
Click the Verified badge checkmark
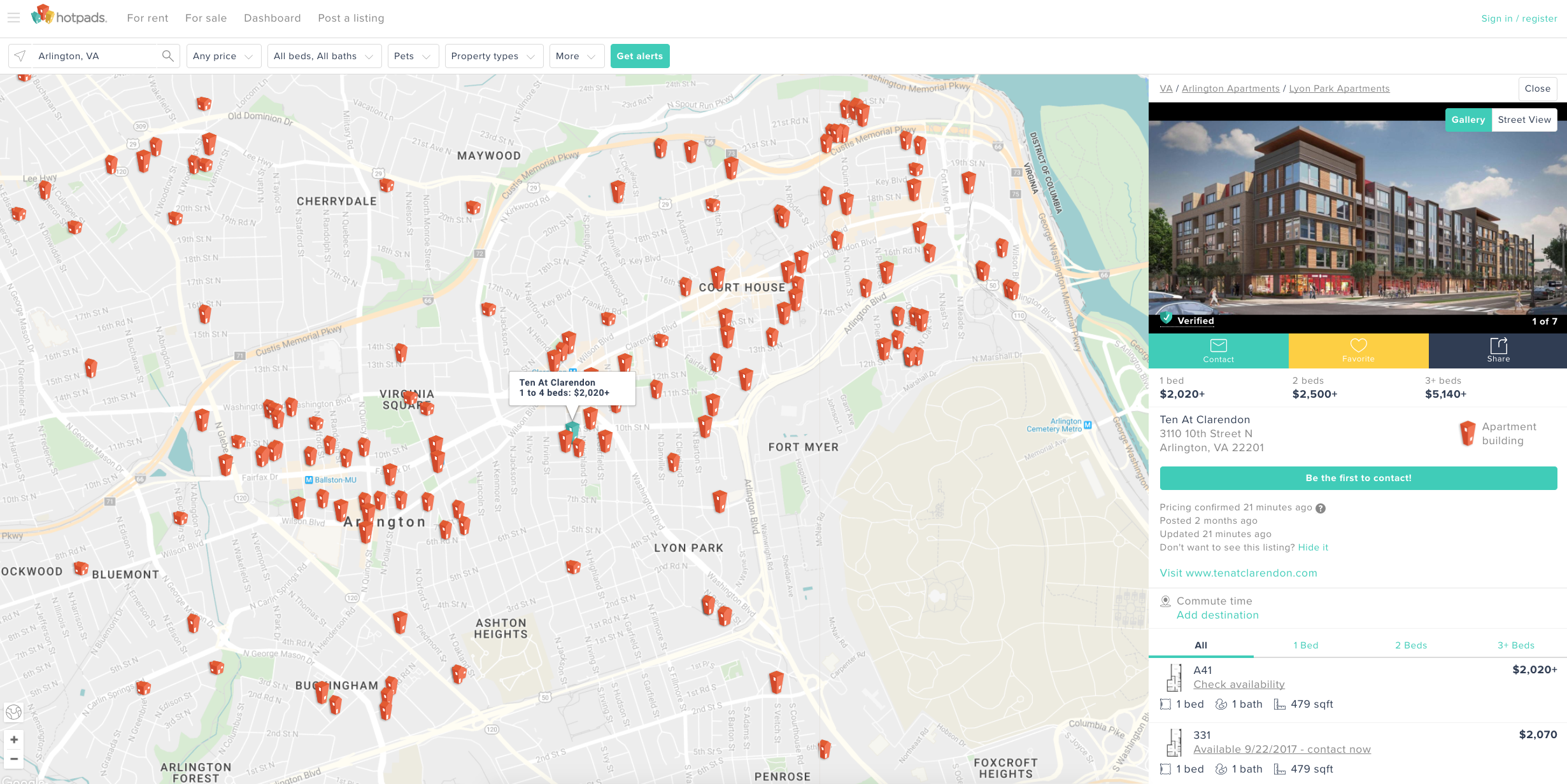click(1166, 318)
